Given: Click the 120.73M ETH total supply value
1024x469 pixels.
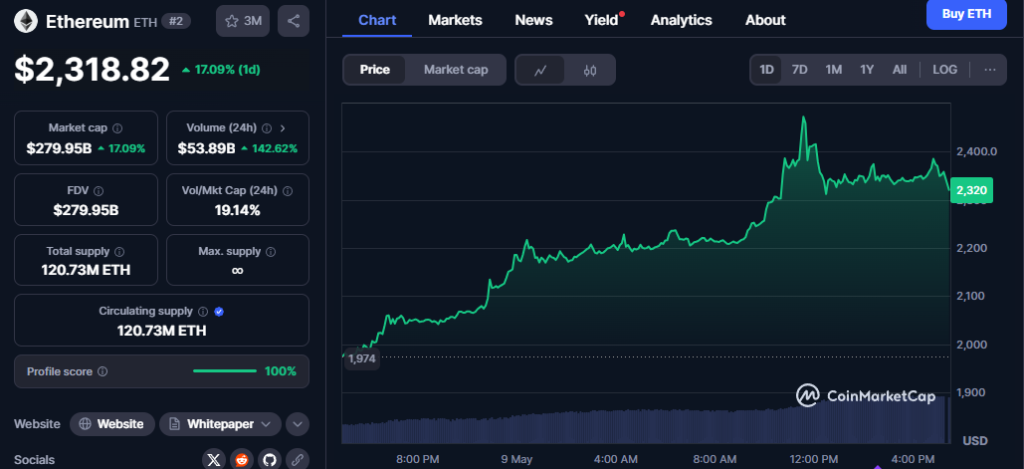Looking at the screenshot, I should (86, 270).
